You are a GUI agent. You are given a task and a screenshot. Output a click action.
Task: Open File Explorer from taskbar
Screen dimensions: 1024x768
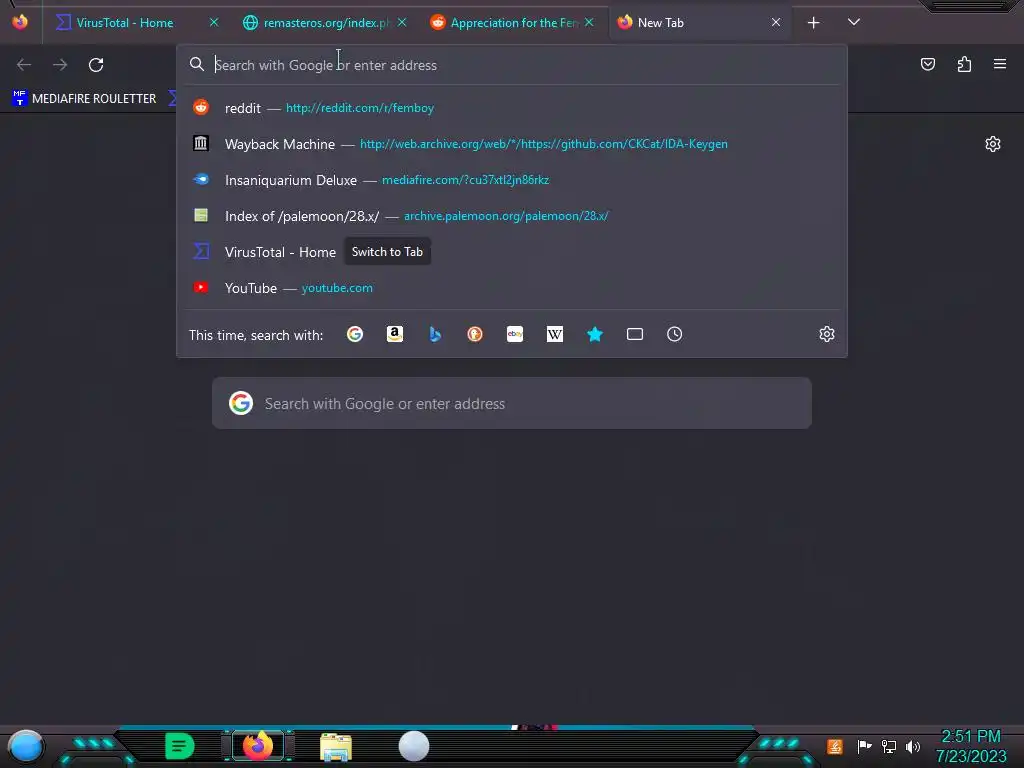pos(336,747)
